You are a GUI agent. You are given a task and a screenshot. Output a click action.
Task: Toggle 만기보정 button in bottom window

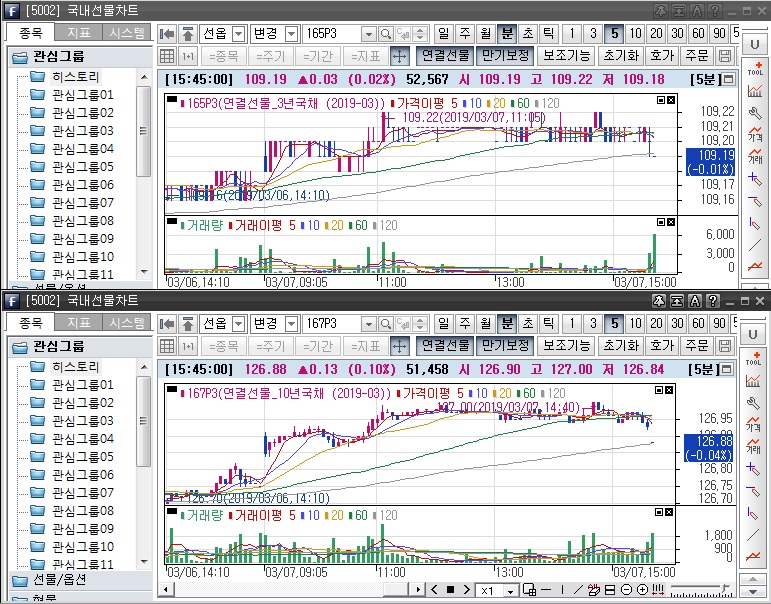pyautogui.click(x=504, y=345)
